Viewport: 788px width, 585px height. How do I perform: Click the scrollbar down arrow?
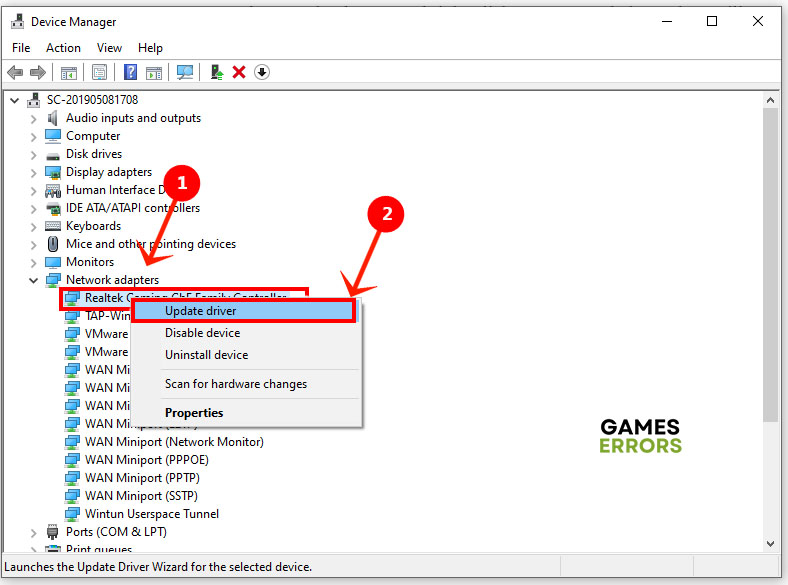point(770,543)
